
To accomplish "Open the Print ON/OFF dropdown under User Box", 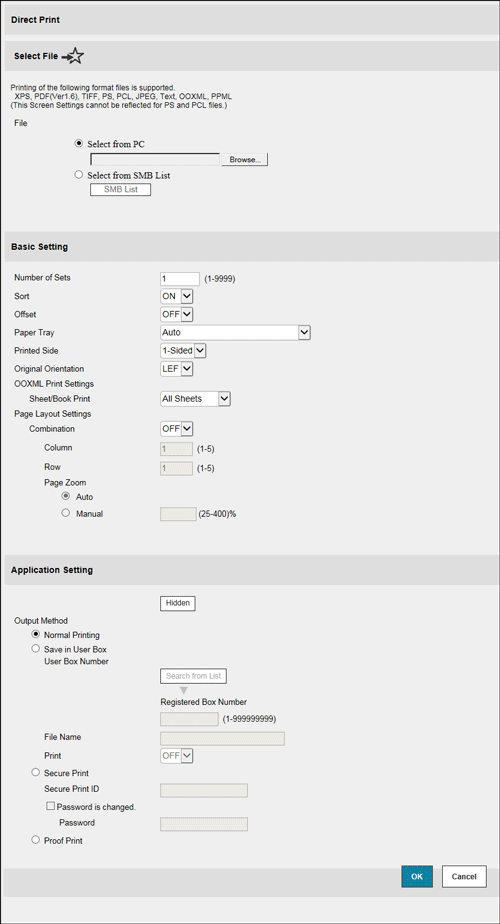I will click(x=177, y=755).
